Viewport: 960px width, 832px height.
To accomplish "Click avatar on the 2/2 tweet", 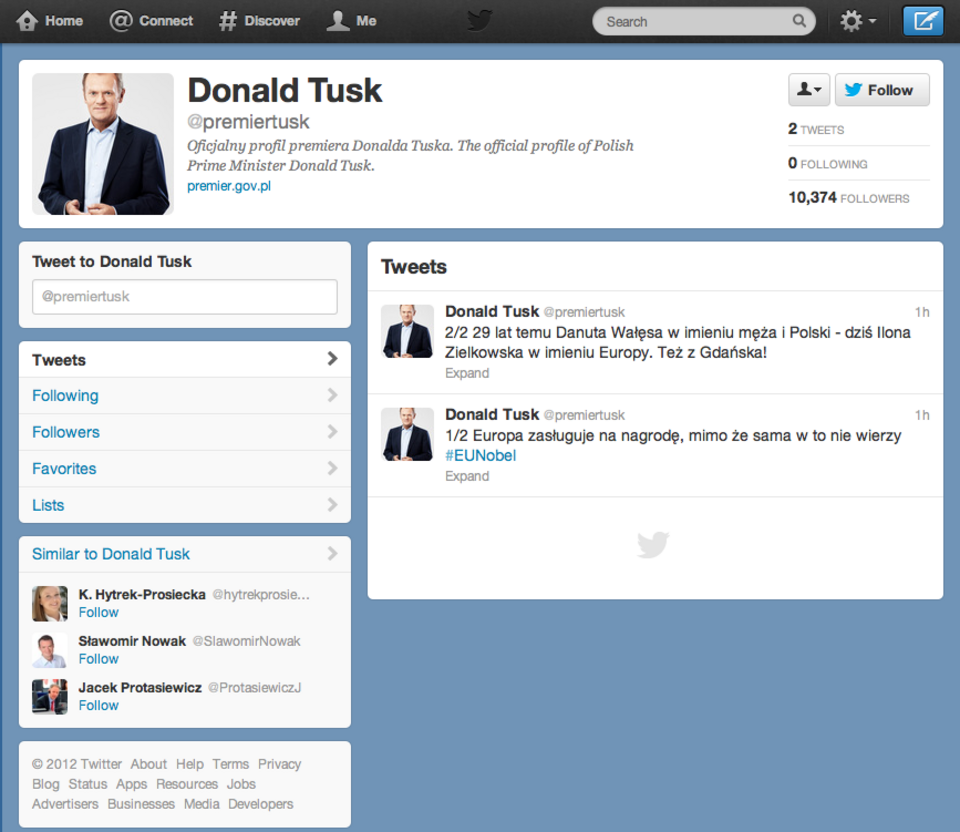I will [x=407, y=331].
